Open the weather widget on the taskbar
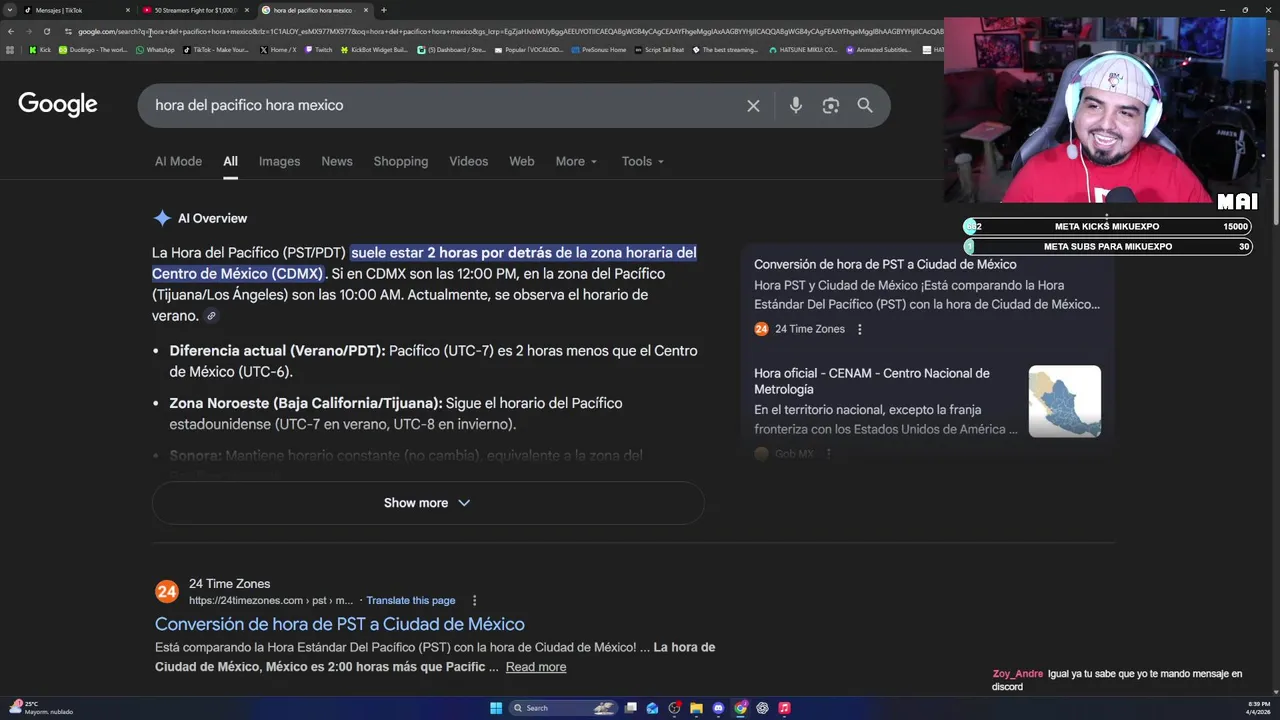The height and width of the screenshot is (720, 1280). 40,708
